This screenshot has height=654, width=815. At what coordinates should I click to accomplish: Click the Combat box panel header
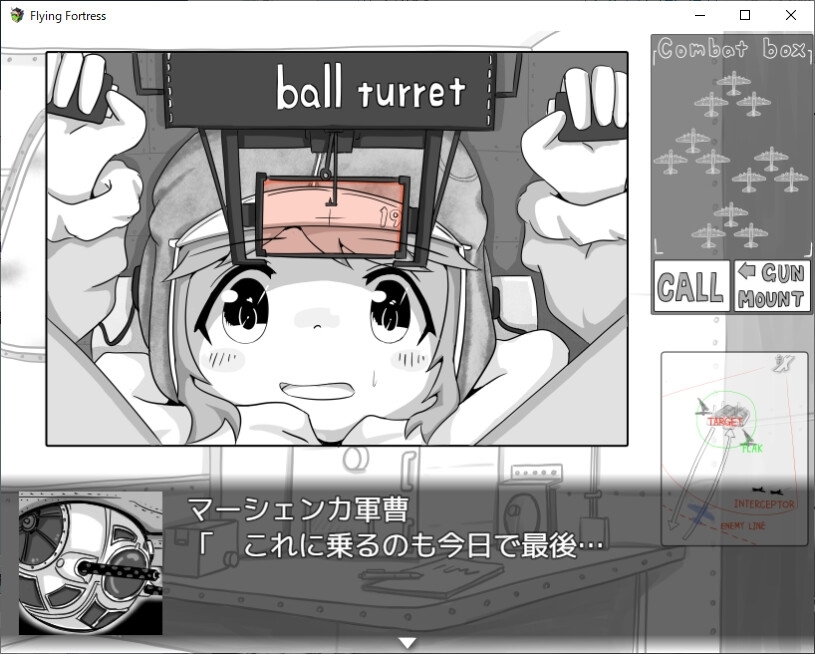733,46
